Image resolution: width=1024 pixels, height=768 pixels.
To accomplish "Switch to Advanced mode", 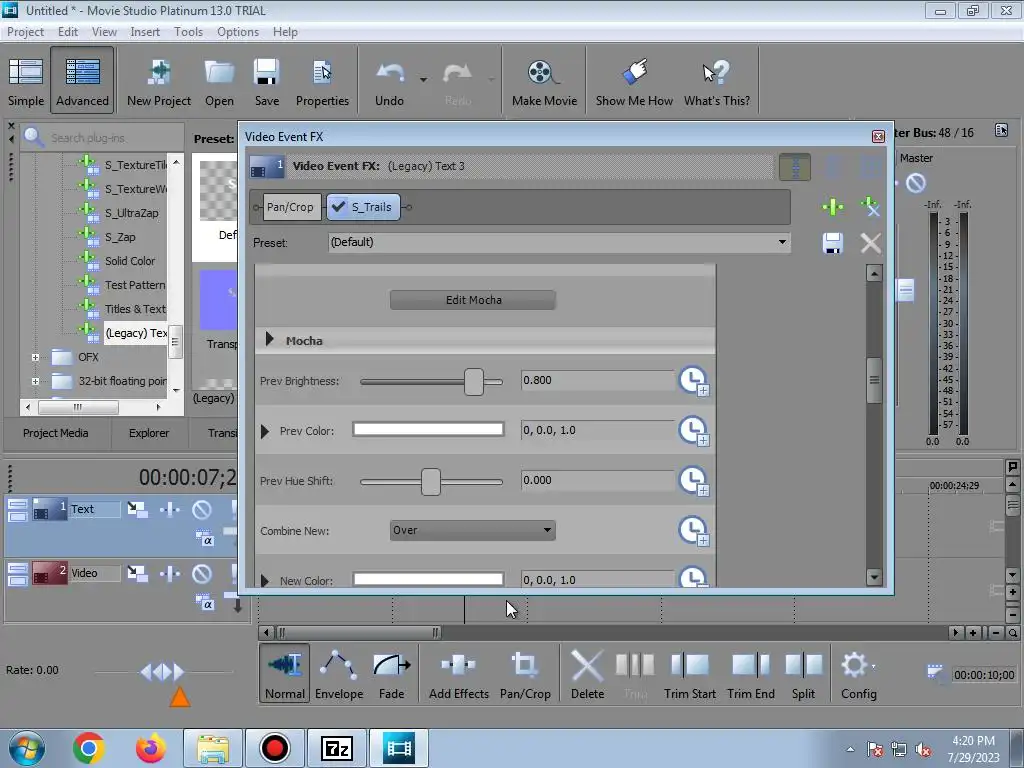I will coord(82,81).
